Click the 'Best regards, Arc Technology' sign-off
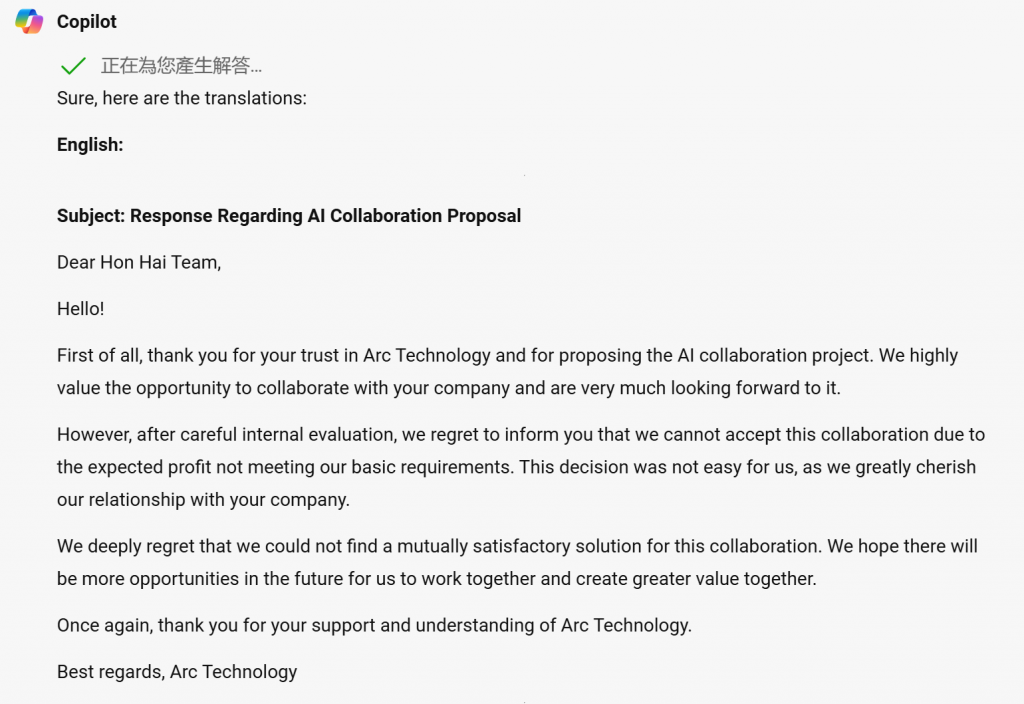 click(177, 671)
